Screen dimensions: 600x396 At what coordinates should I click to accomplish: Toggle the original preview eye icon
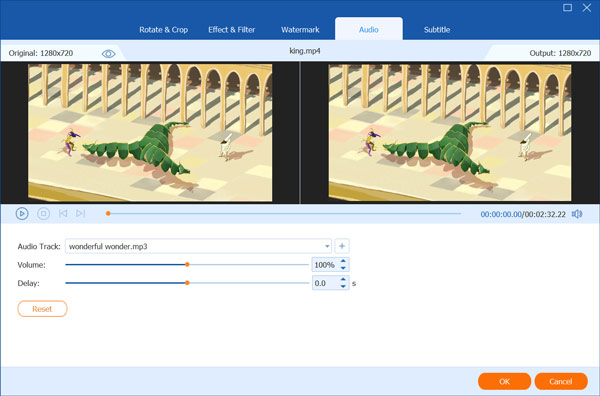tap(108, 54)
